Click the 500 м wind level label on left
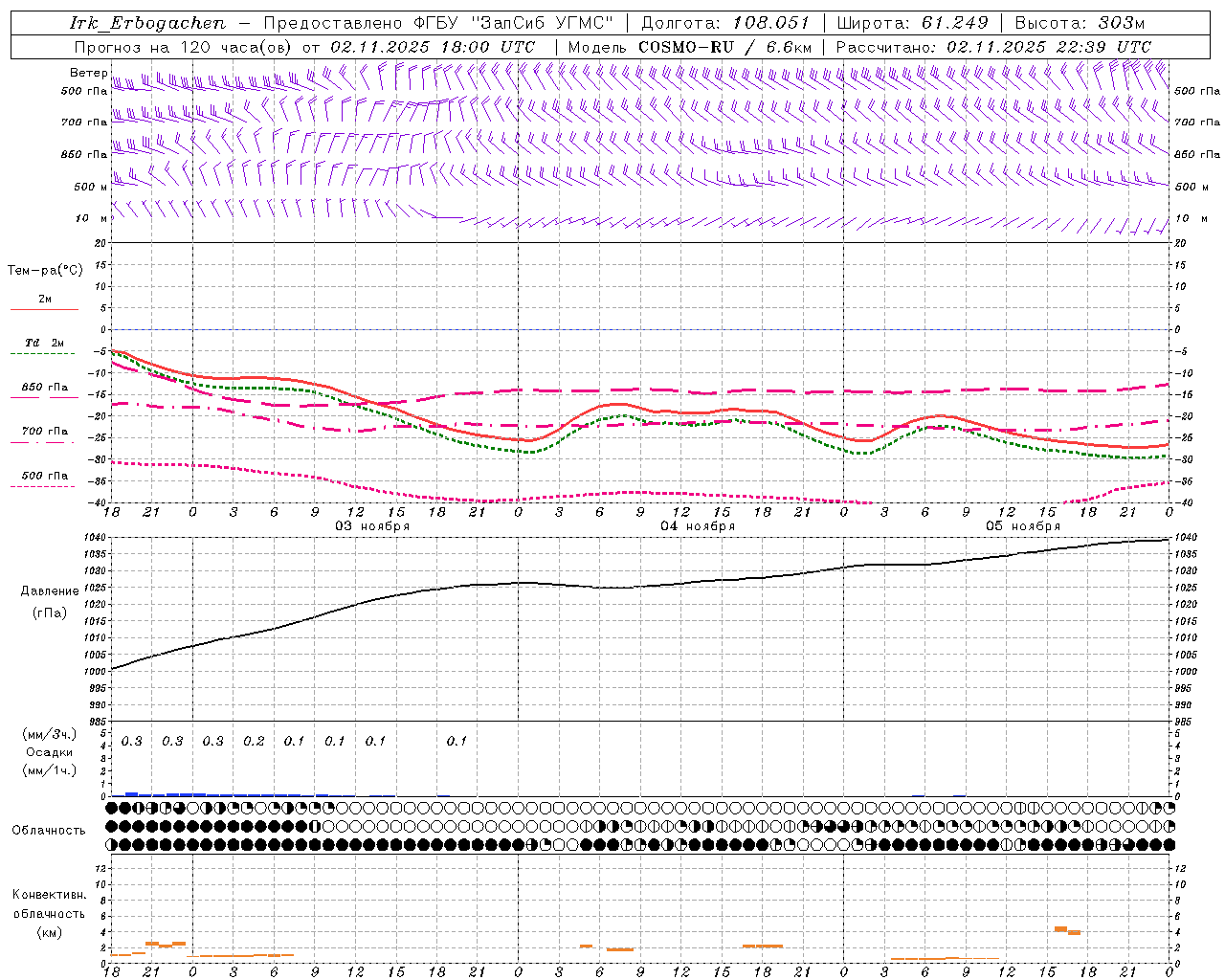1225x980 pixels. tap(91, 187)
